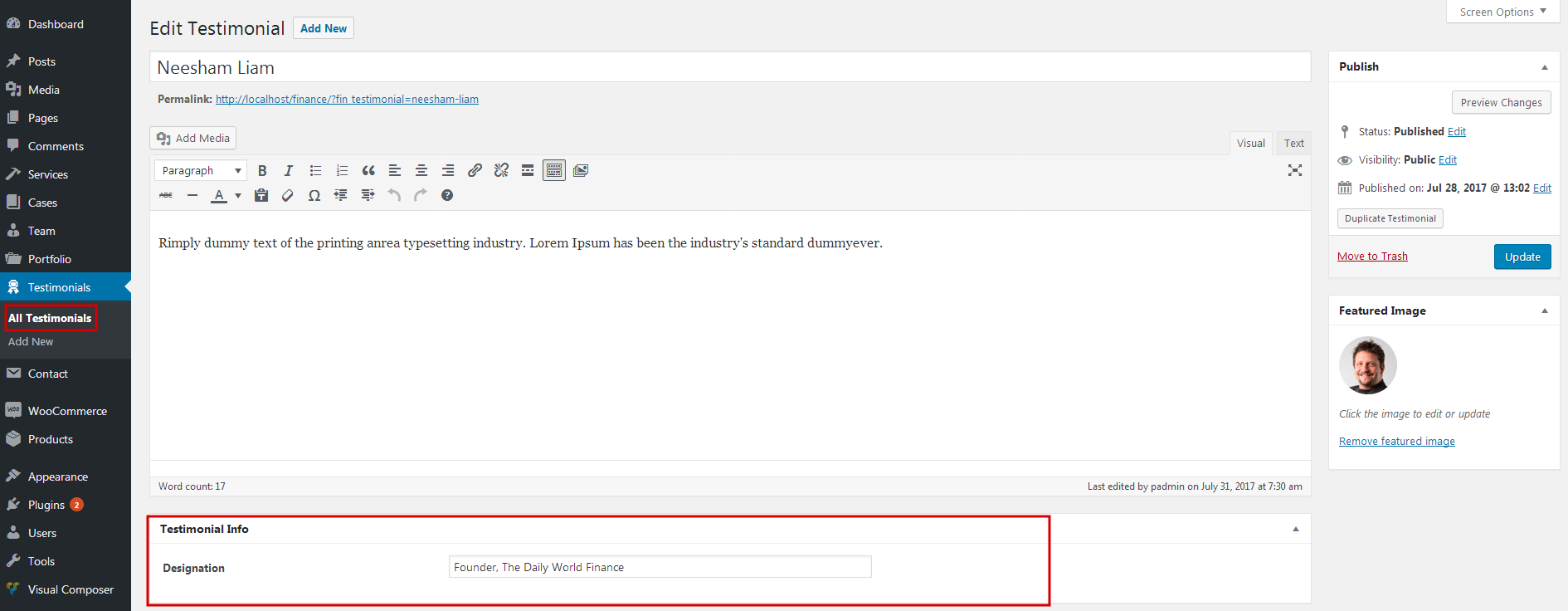Screen dimensions: 1568x611
Task: Undo the last edit
Action: [394, 195]
